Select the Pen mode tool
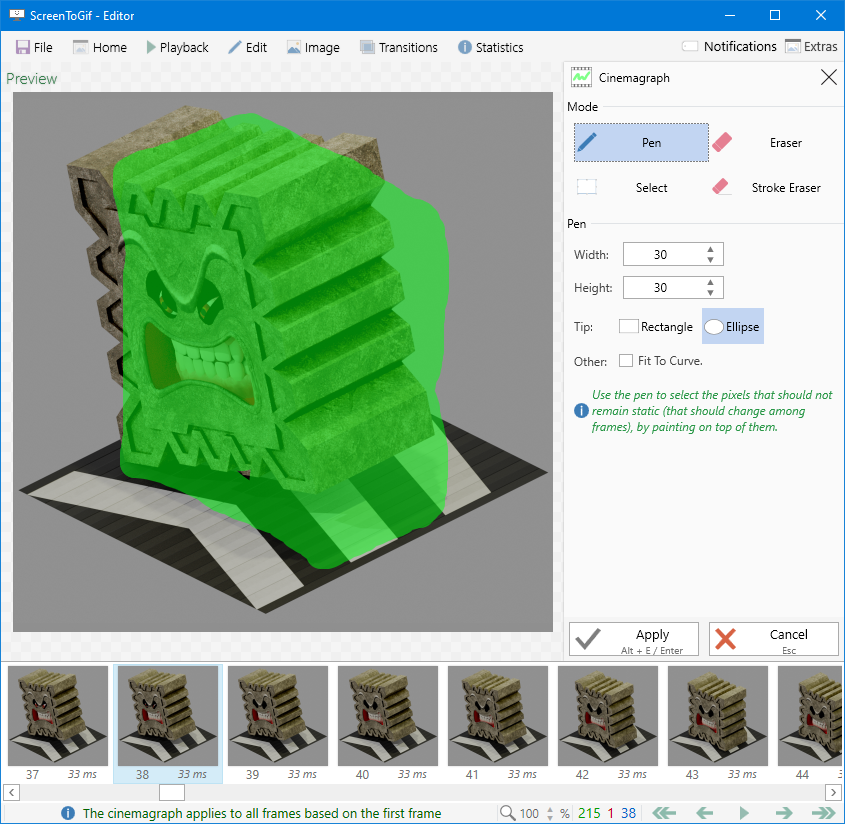The width and height of the screenshot is (845, 824). coord(641,143)
